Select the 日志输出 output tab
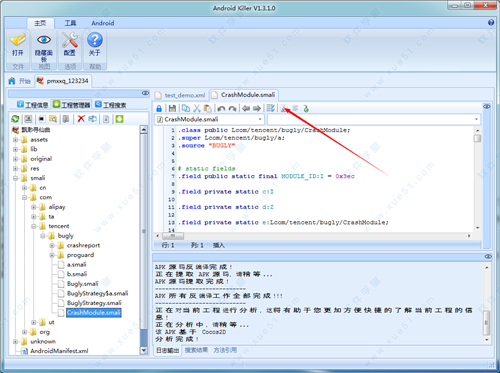The width and height of the screenshot is (500, 373). click(168, 350)
